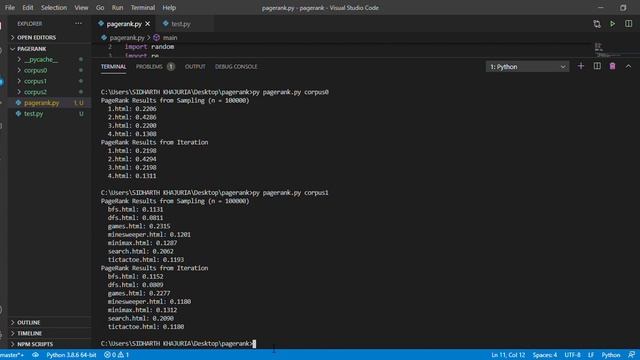Expand the corpus0 folder

pyautogui.click(x=49, y=70)
